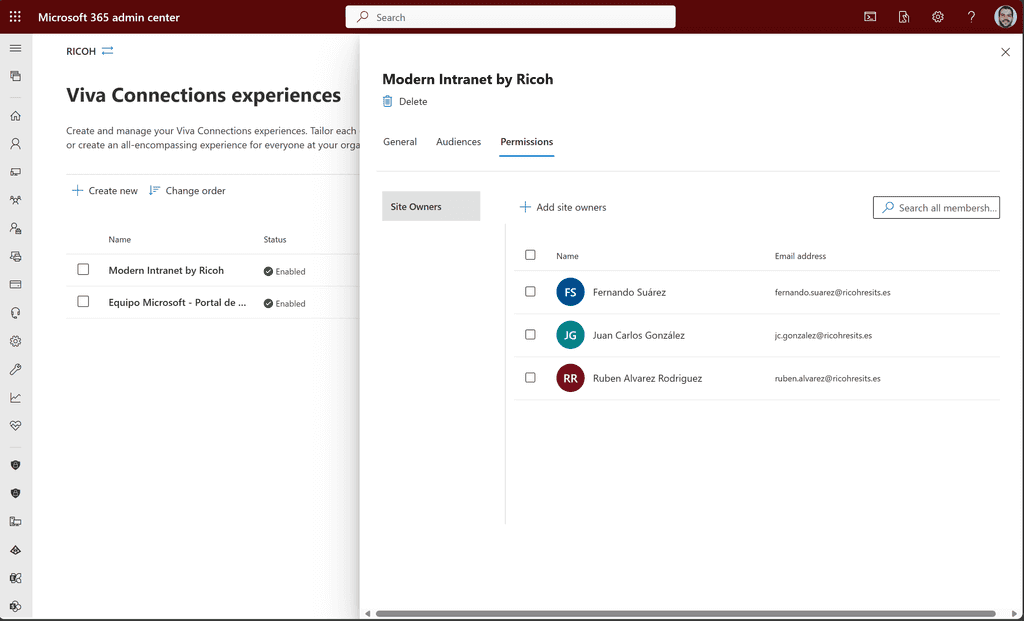Click the trash icon next to Delete
This screenshot has height=621, width=1024.
(x=388, y=101)
